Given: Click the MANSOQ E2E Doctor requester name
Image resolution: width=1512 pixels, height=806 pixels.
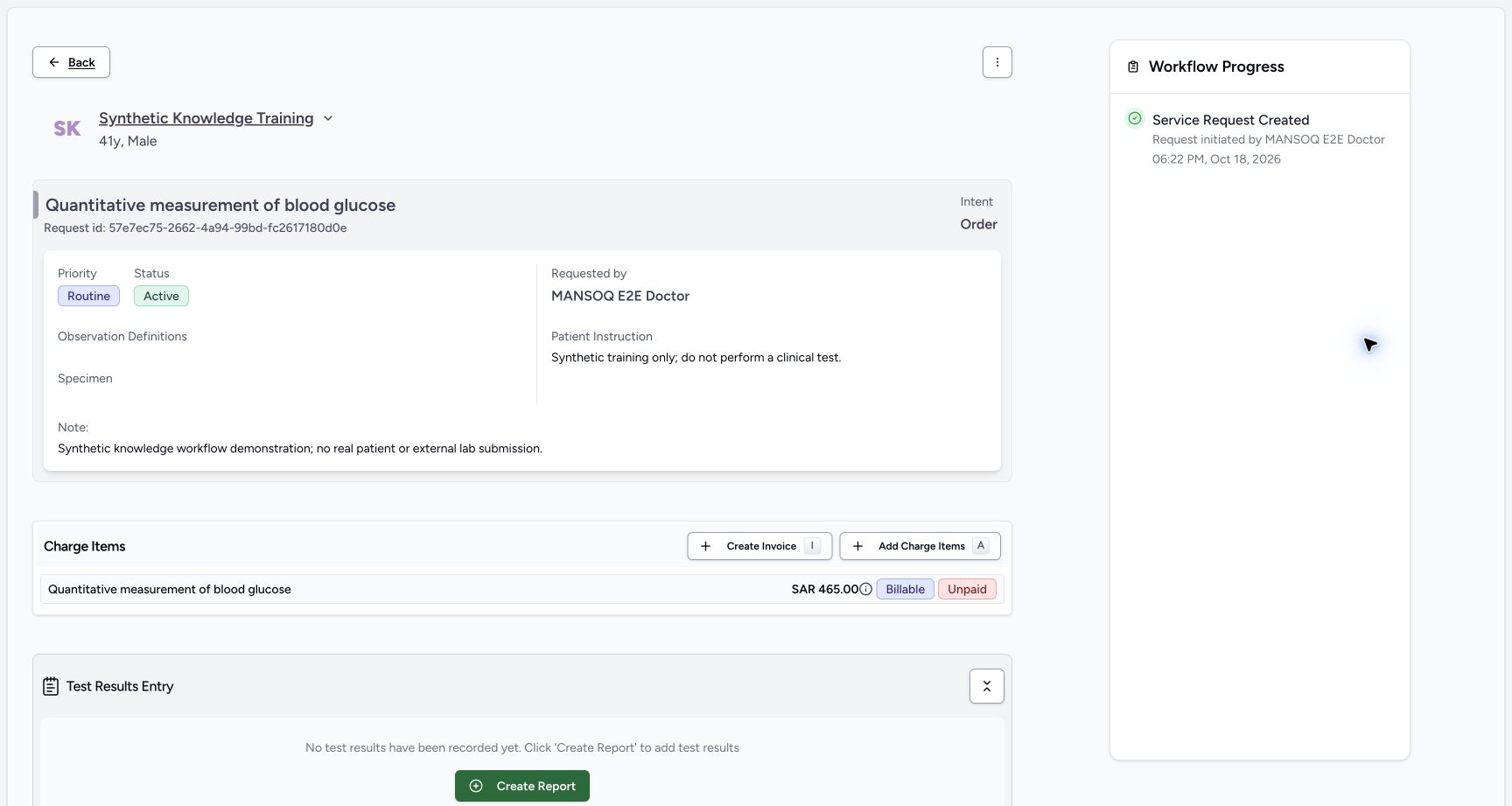Looking at the screenshot, I should pyautogui.click(x=620, y=296).
